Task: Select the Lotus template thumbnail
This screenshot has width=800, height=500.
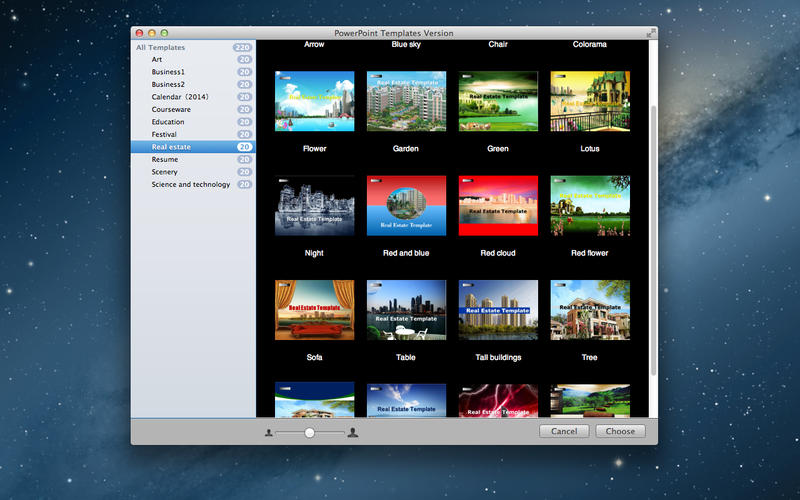Action: (590, 101)
